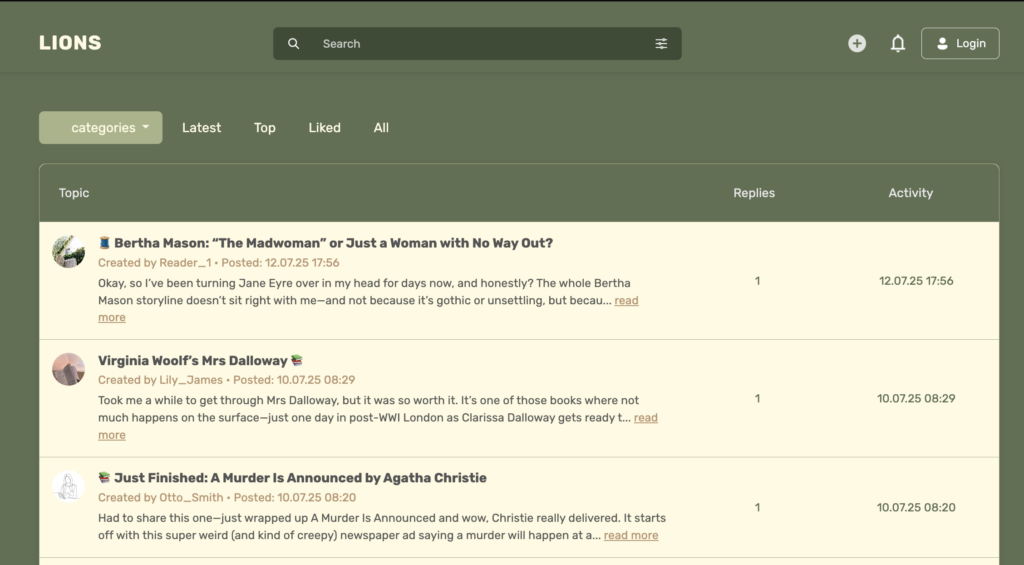Open search filter settings icon
The height and width of the screenshot is (565, 1024).
point(661,44)
